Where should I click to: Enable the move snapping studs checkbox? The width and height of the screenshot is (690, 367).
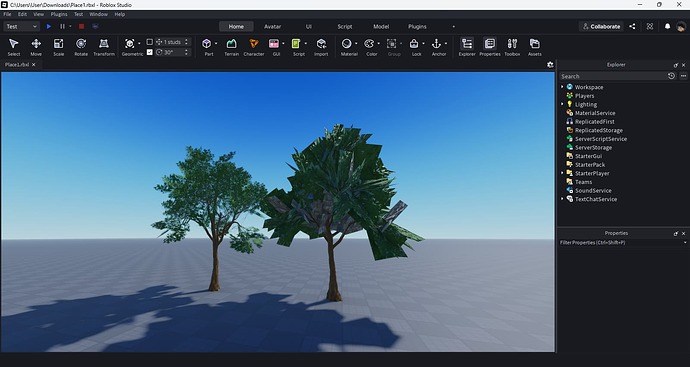[150, 42]
